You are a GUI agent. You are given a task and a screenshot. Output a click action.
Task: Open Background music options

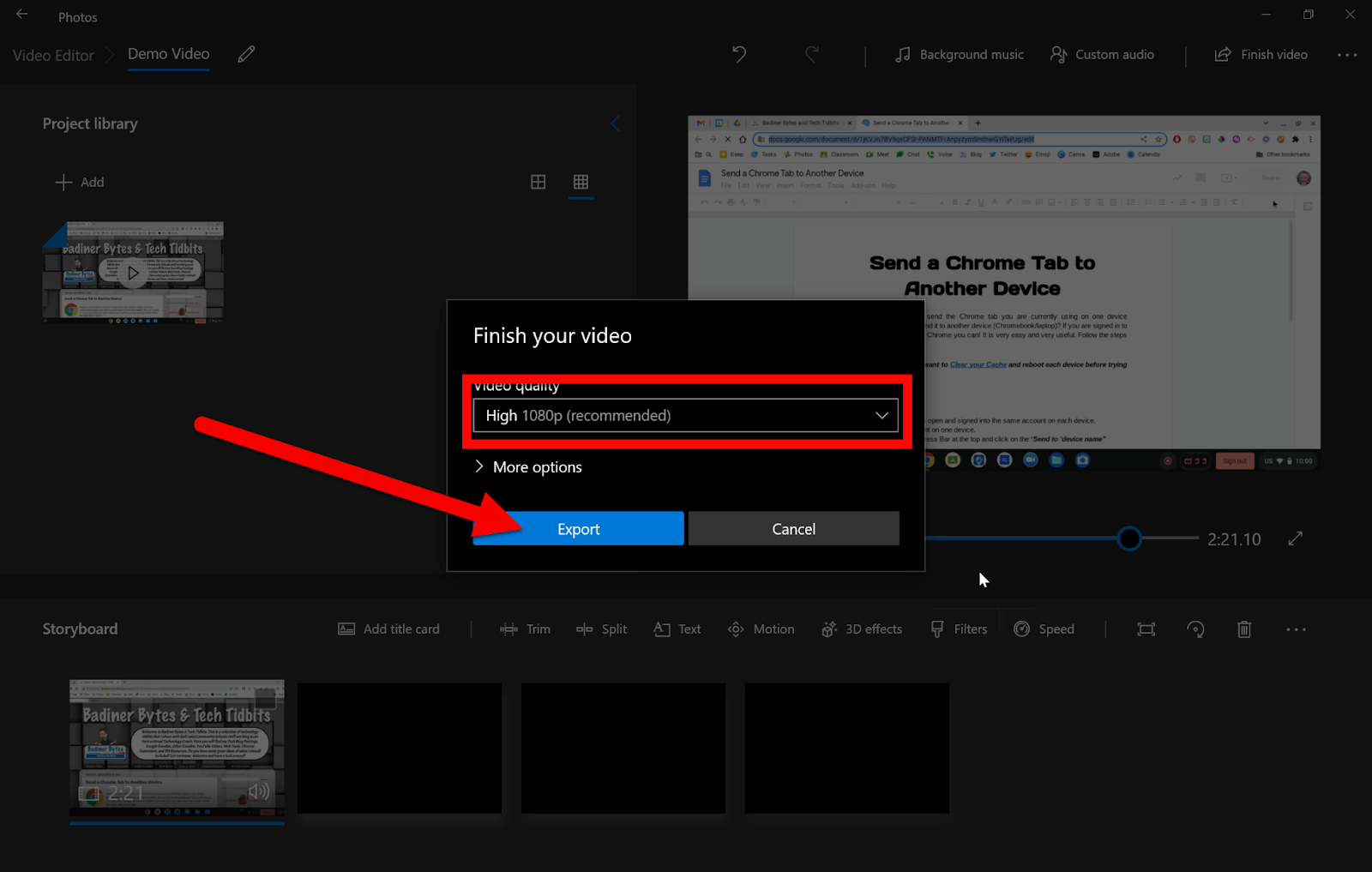960,54
